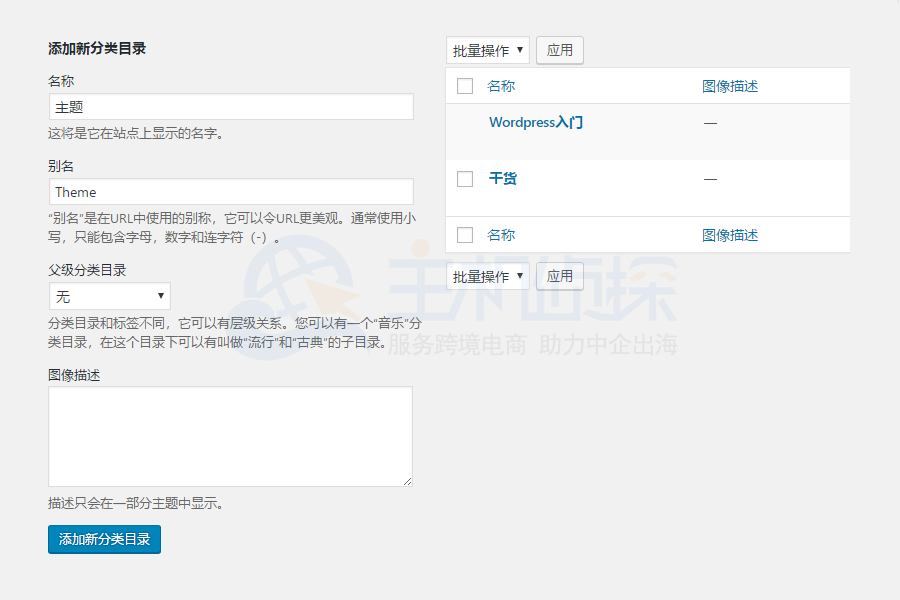Click the 别名 input field containing Theme
The width and height of the screenshot is (900, 600).
point(231,192)
